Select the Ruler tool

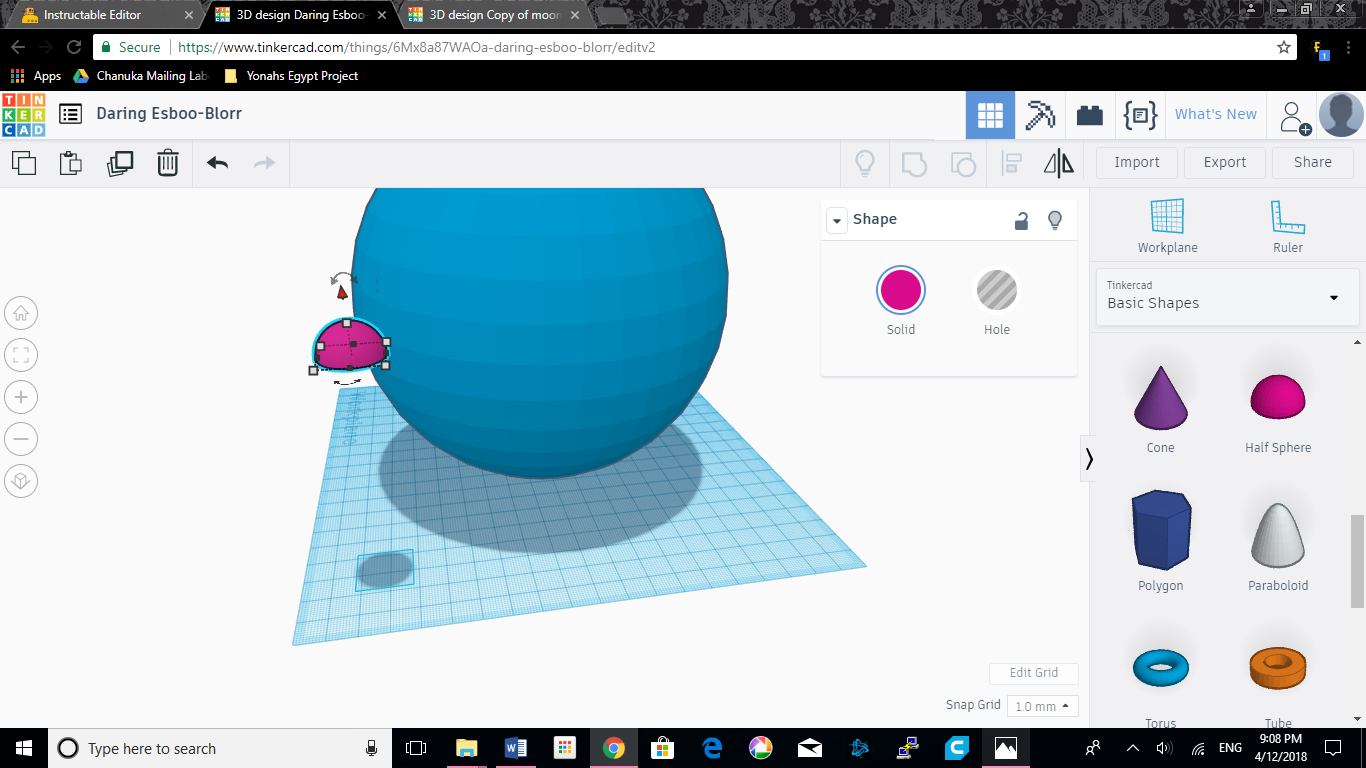tap(1288, 226)
